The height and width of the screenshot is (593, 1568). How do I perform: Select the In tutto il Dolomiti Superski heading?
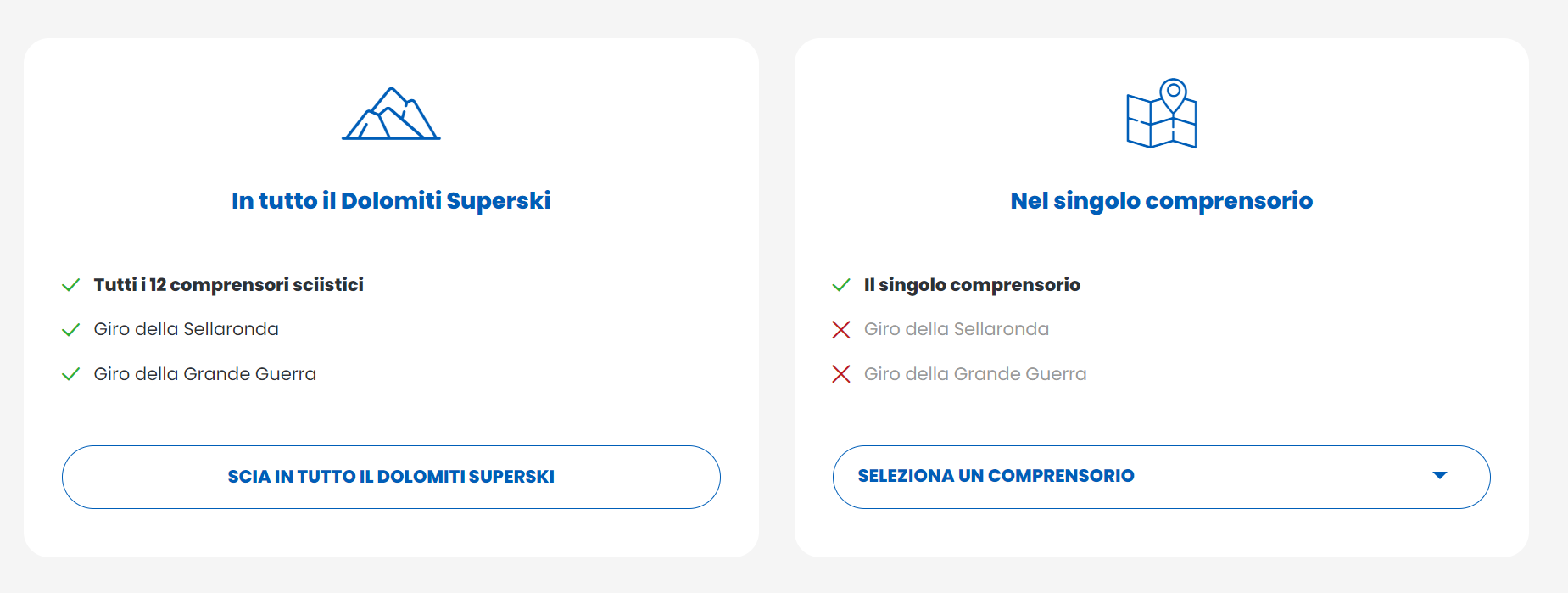click(391, 201)
